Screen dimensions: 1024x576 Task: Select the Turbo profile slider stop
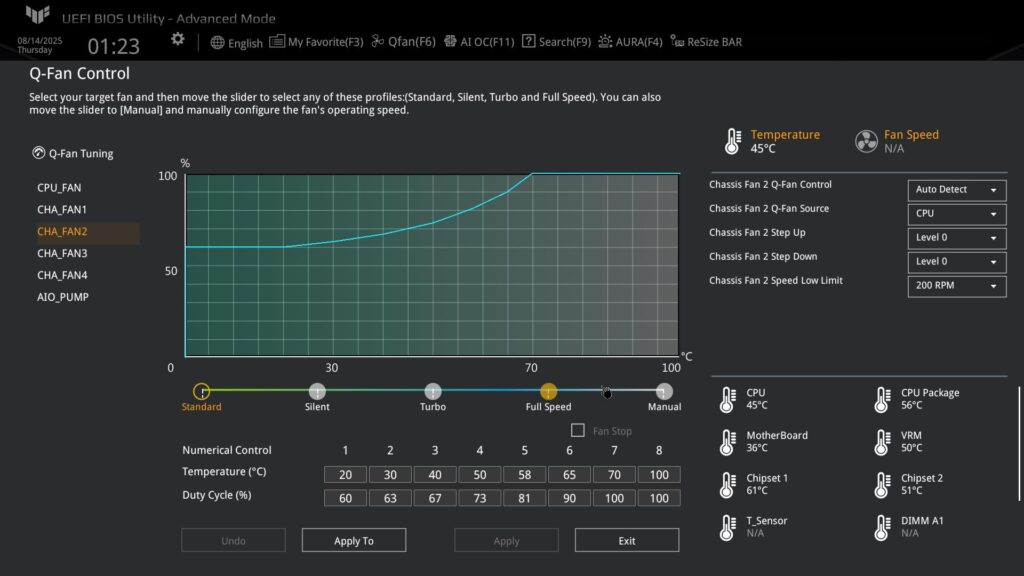click(x=433, y=391)
